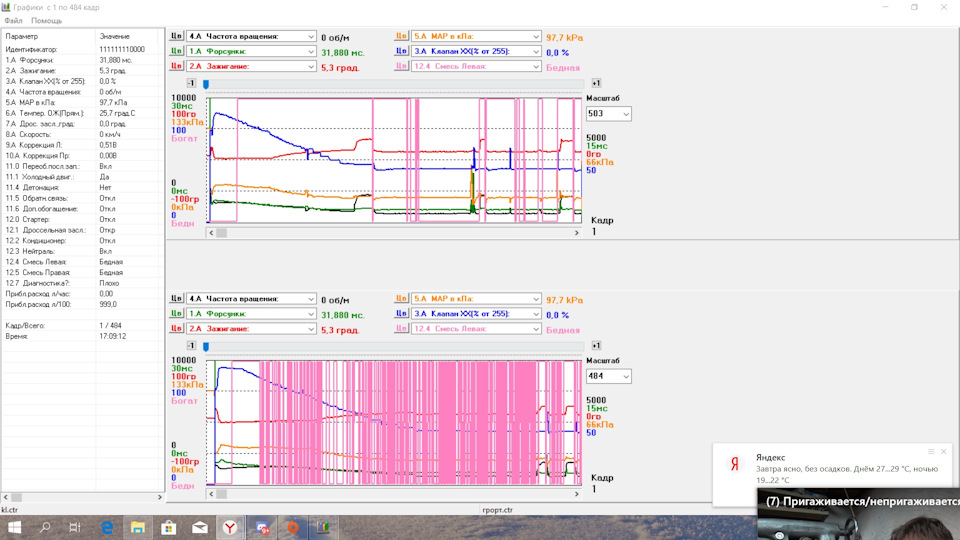Click upper Цв color button for Частота вращения

coord(176,36)
